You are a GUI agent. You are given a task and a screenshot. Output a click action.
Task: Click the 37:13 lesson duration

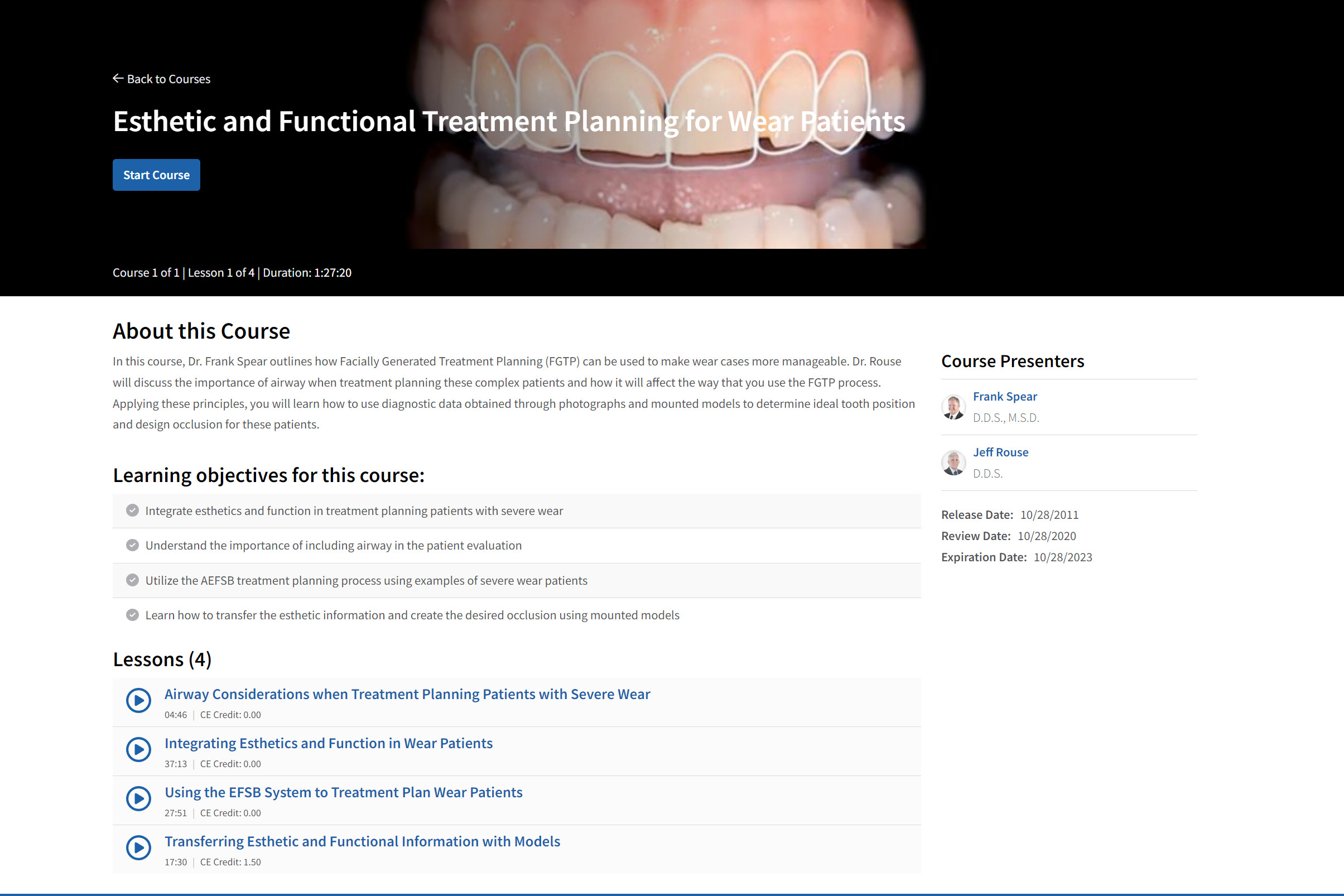pyautogui.click(x=175, y=764)
